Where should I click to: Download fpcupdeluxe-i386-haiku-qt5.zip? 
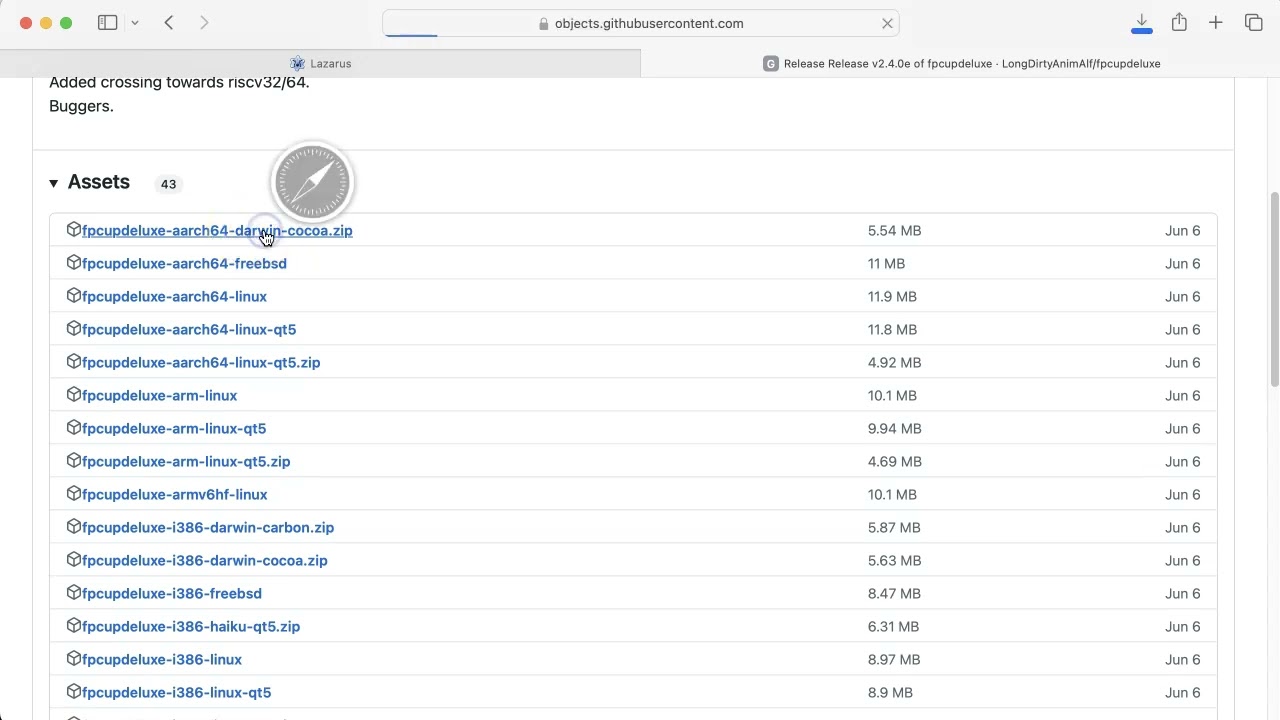(x=191, y=627)
